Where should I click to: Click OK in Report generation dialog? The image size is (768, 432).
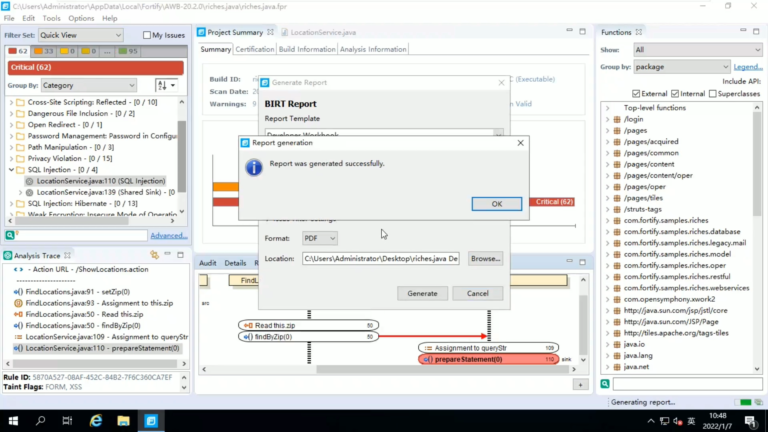tap(497, 204)
